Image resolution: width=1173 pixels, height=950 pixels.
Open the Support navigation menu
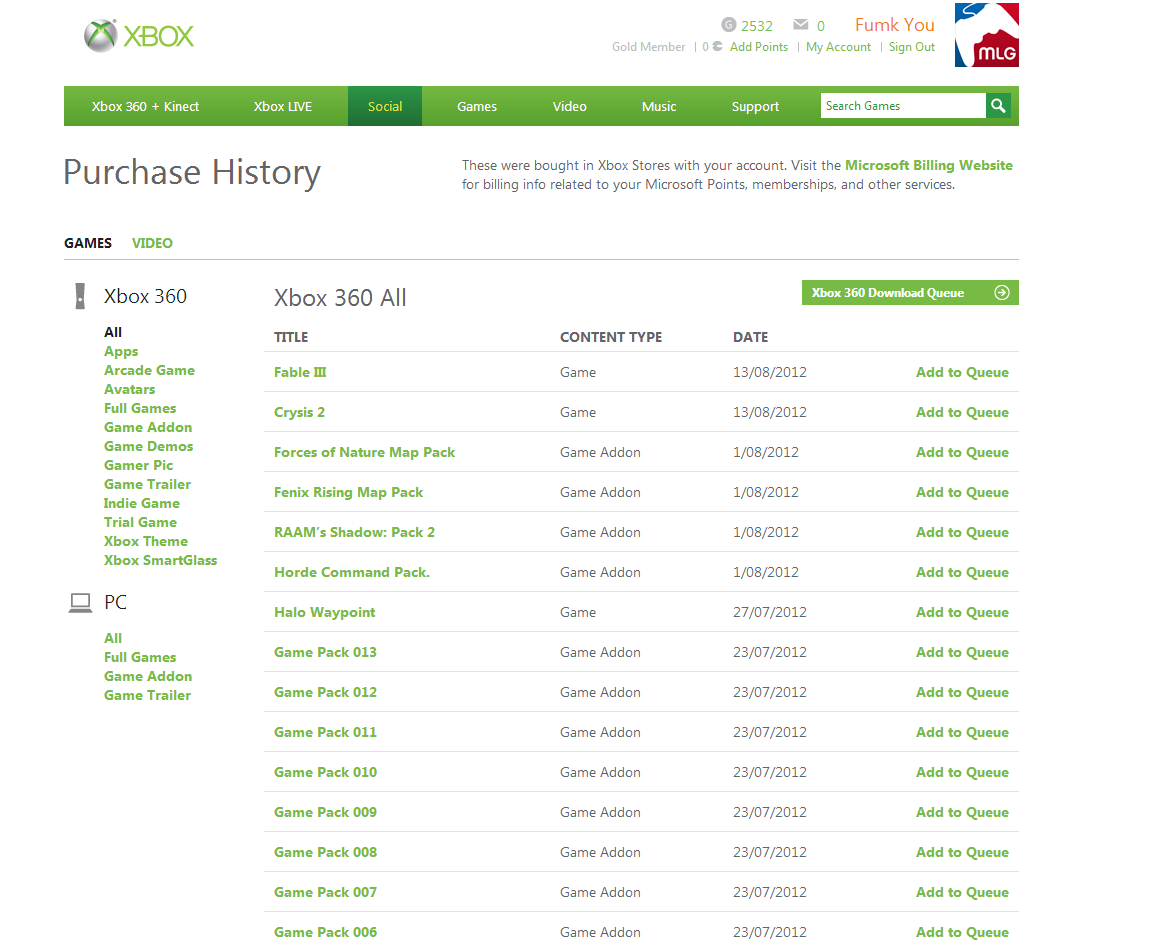pyautogui.click(x=755, y=106)
